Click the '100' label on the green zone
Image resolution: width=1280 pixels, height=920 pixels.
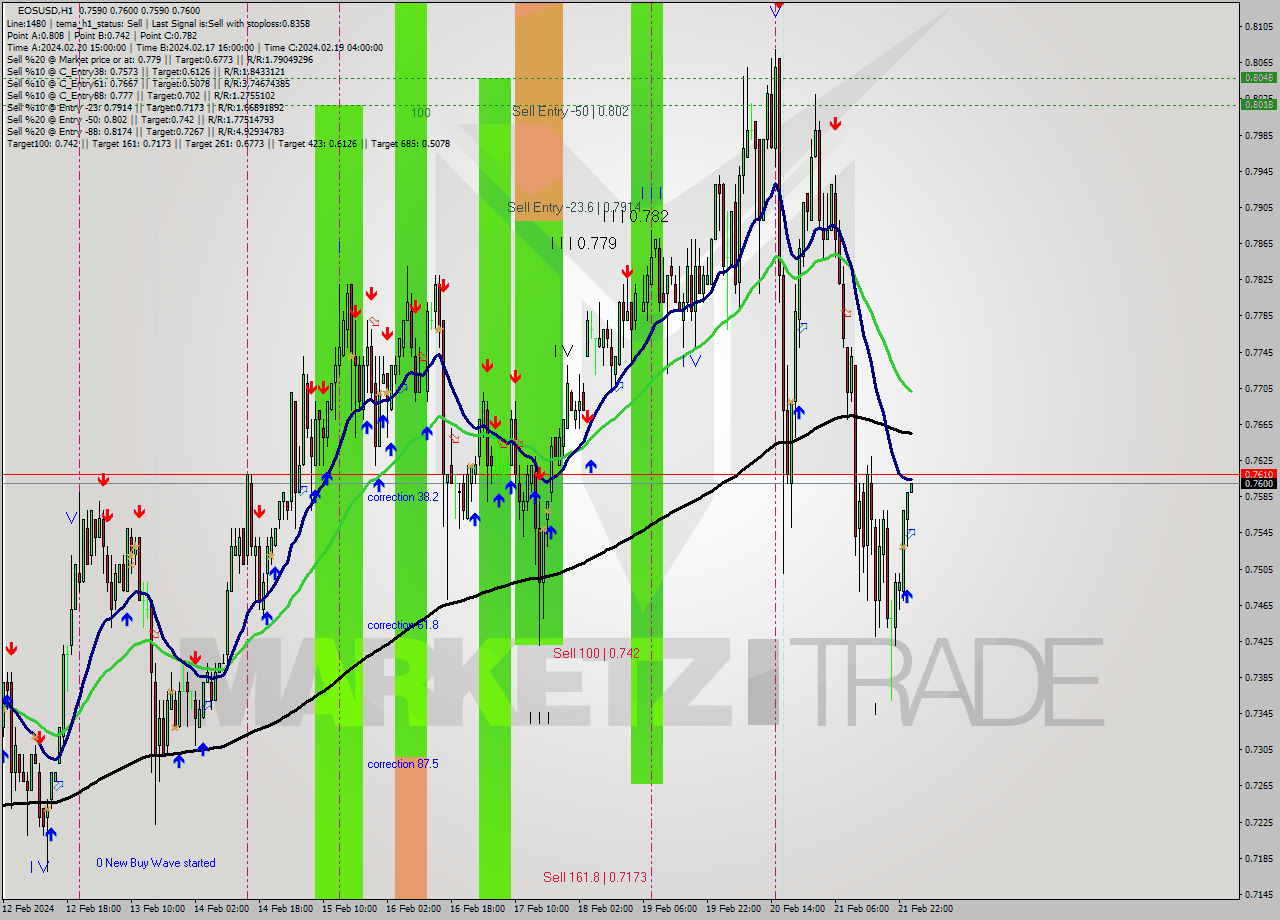point(421,112)
